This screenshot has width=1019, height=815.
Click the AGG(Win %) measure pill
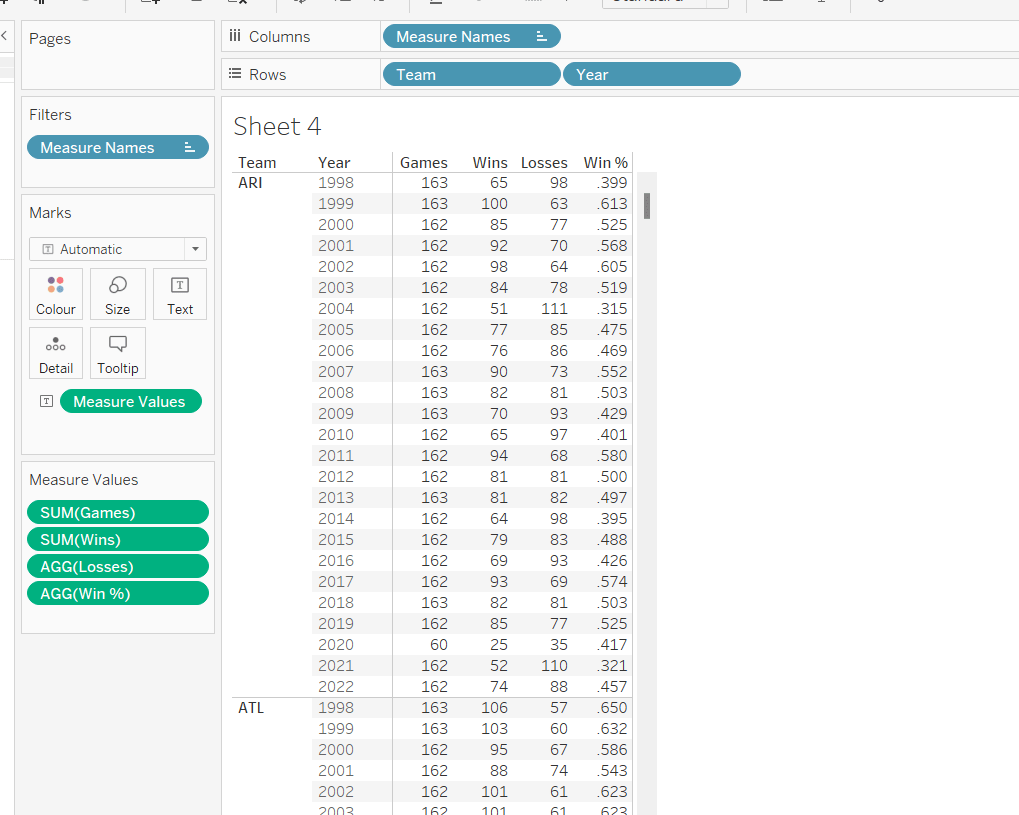click(117, 593)
